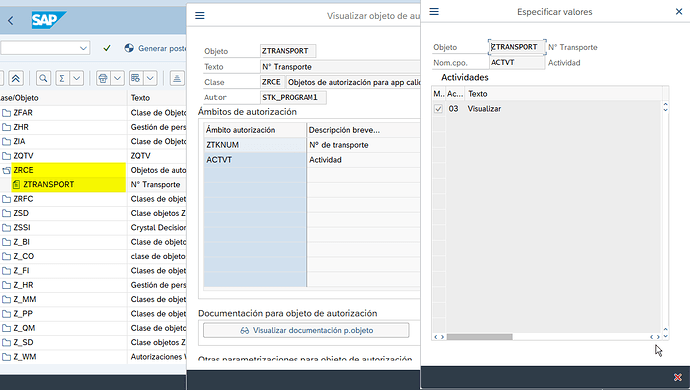
Task: Click Objeto field in Especificar valores dialog
Action: point(517,47)
